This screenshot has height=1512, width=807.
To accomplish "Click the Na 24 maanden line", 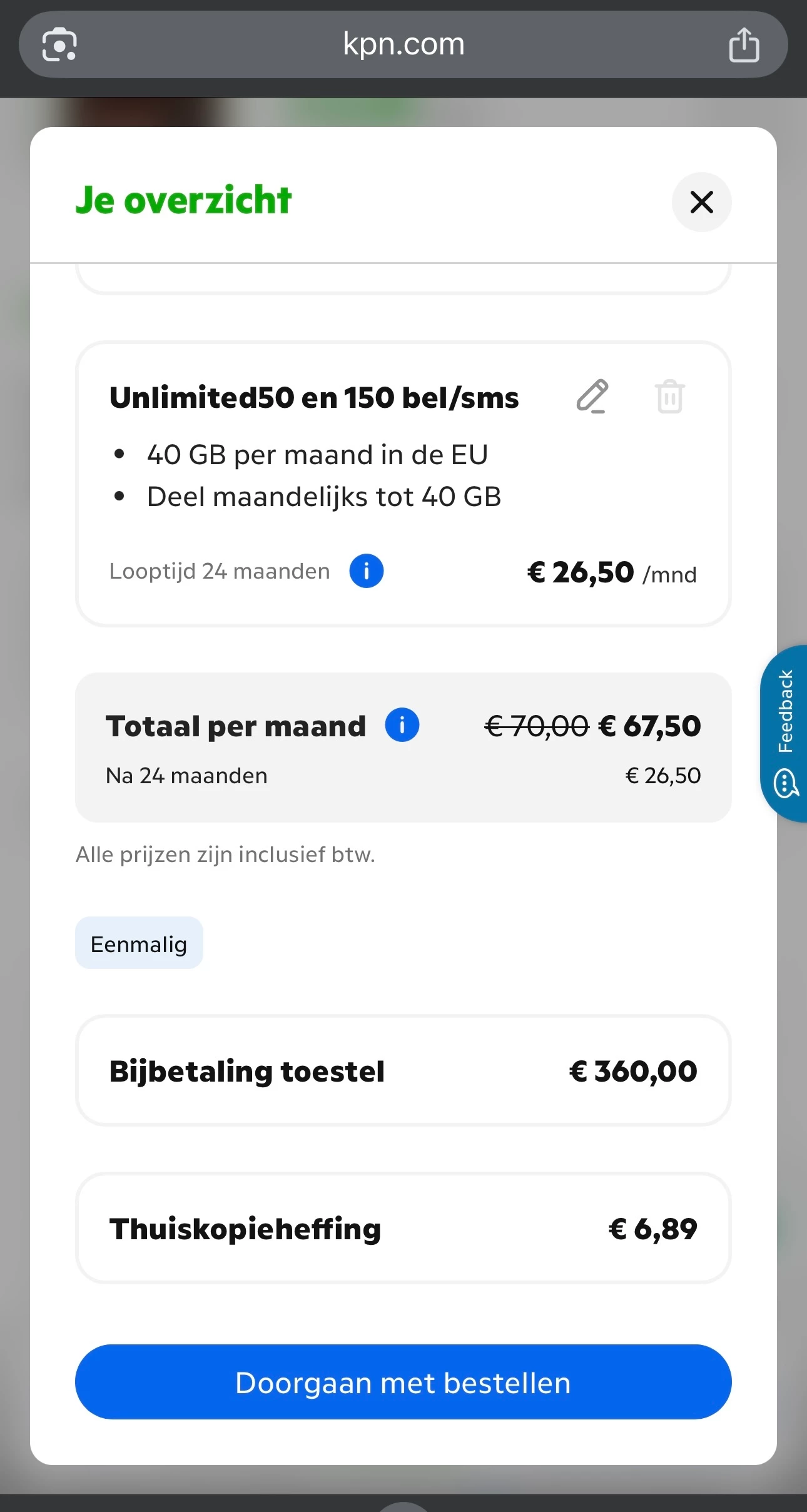I will coord(186,776).
